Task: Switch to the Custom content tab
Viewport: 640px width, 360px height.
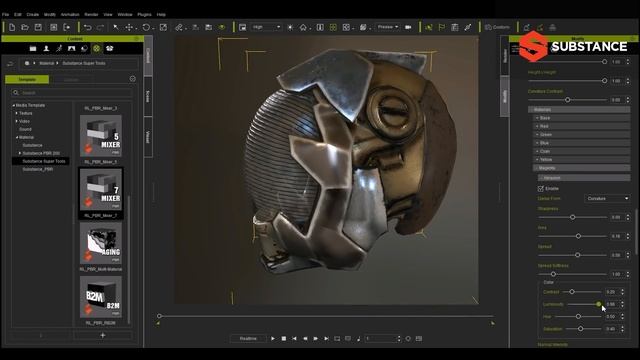Action: pos(71,80)
